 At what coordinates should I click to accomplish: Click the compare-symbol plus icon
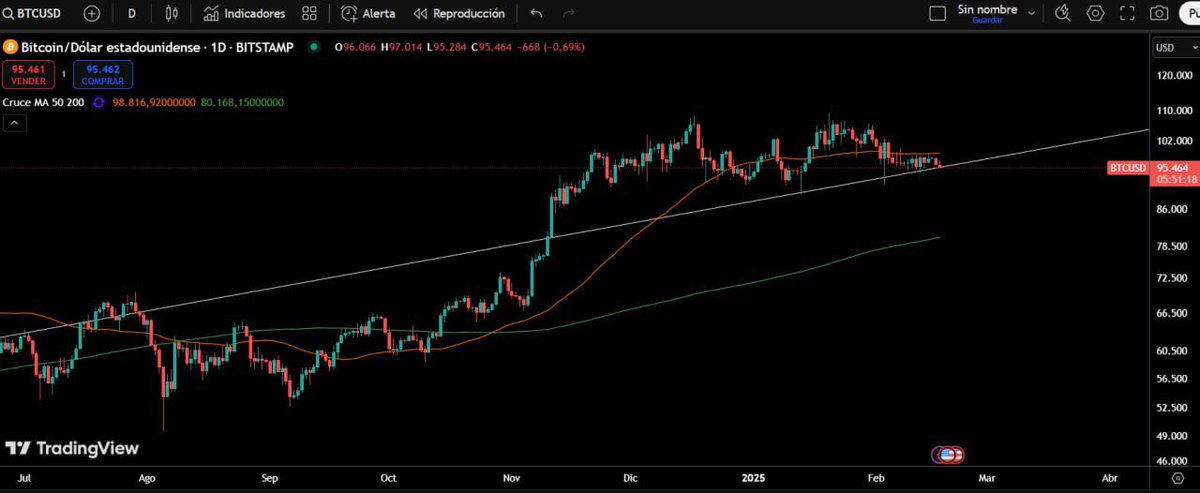(92, 14)
